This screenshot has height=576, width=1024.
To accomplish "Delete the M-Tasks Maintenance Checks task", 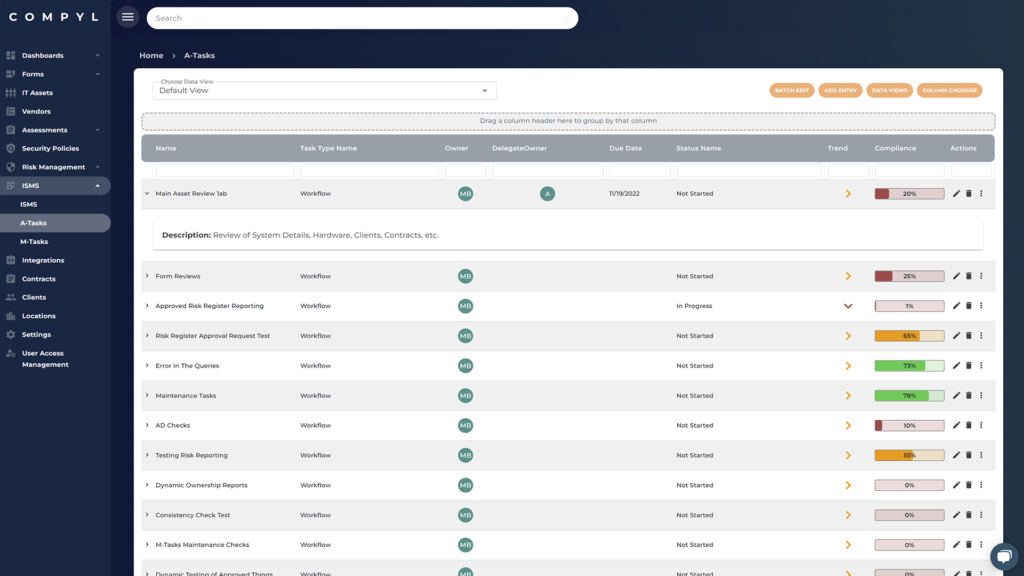I will pyautogui.click(x=968, y=545).
